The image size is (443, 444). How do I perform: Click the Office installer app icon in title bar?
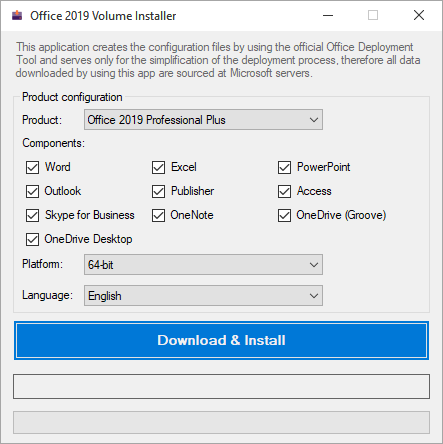point(17,15)
